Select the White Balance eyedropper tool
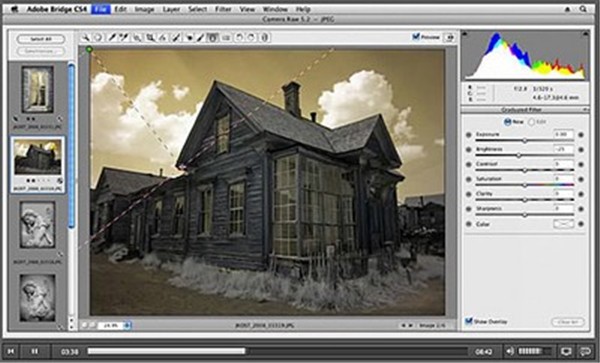The image size is (600, 363). [112, 37]
